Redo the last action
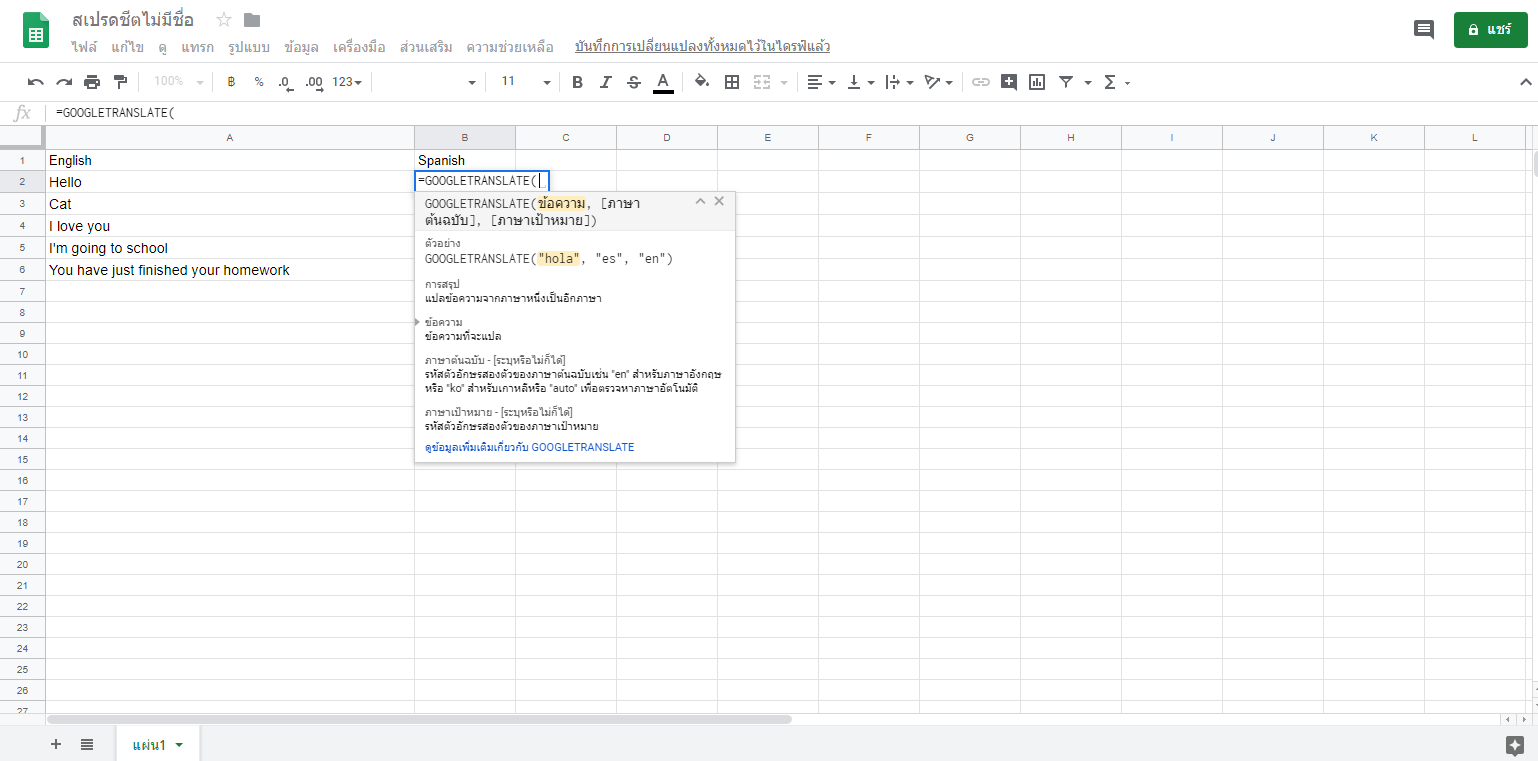Viewport: 1538px width, 761px height. tap(64, 82)
